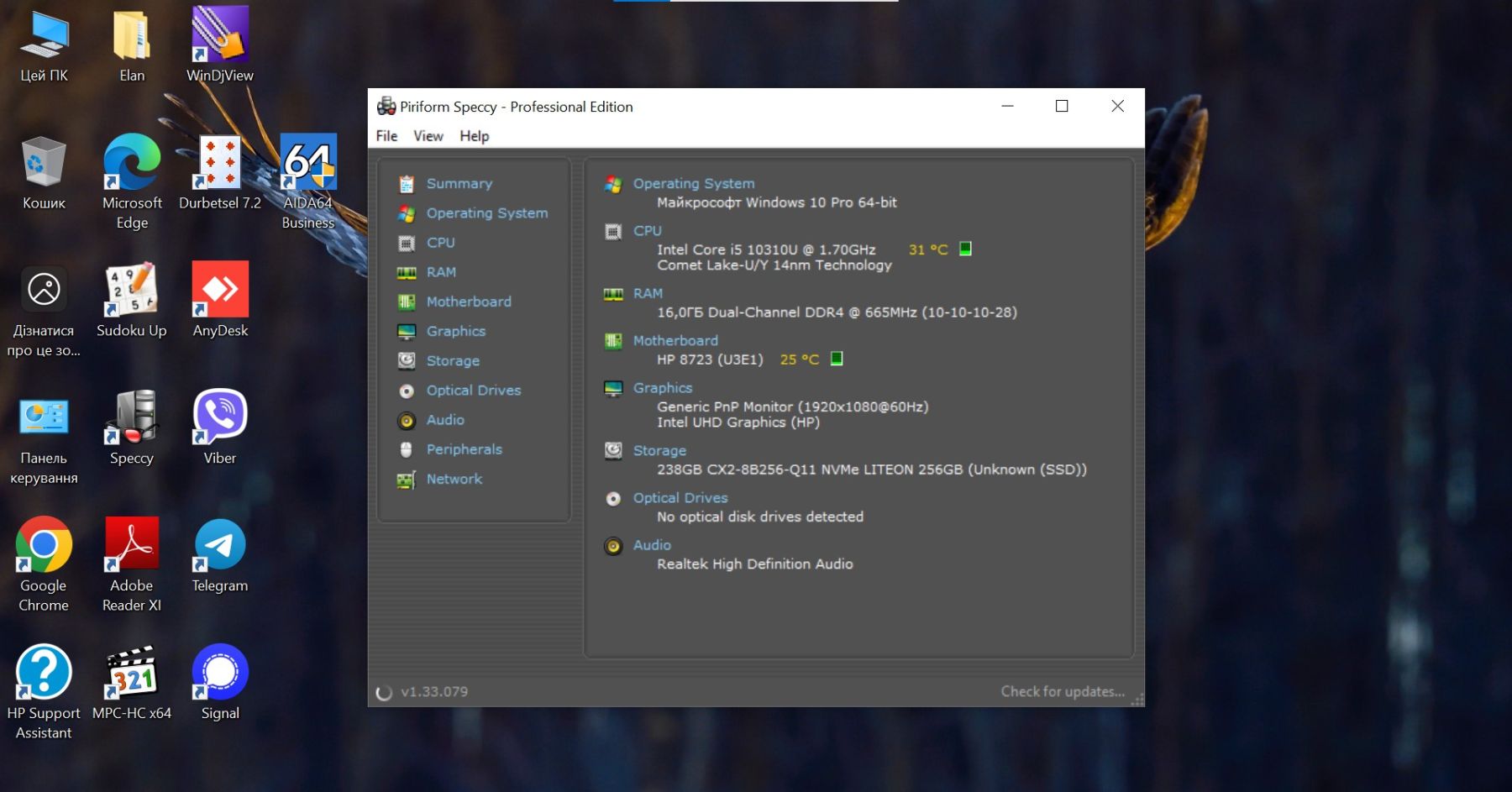Select the Viber desktop shortcut
The height and width of the screenshot is (792, 1512).
tap(220, 429)
